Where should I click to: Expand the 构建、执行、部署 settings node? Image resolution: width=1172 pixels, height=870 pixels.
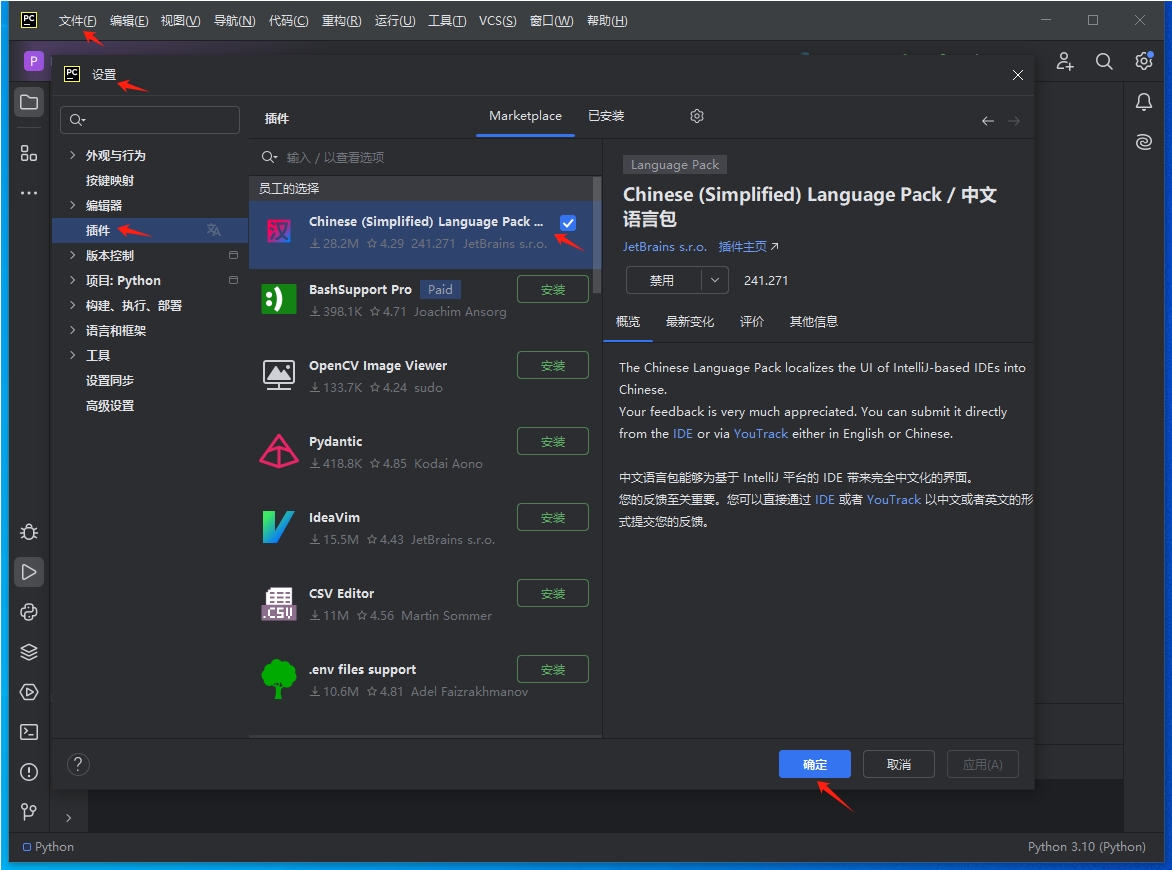(x=73, y=305)
